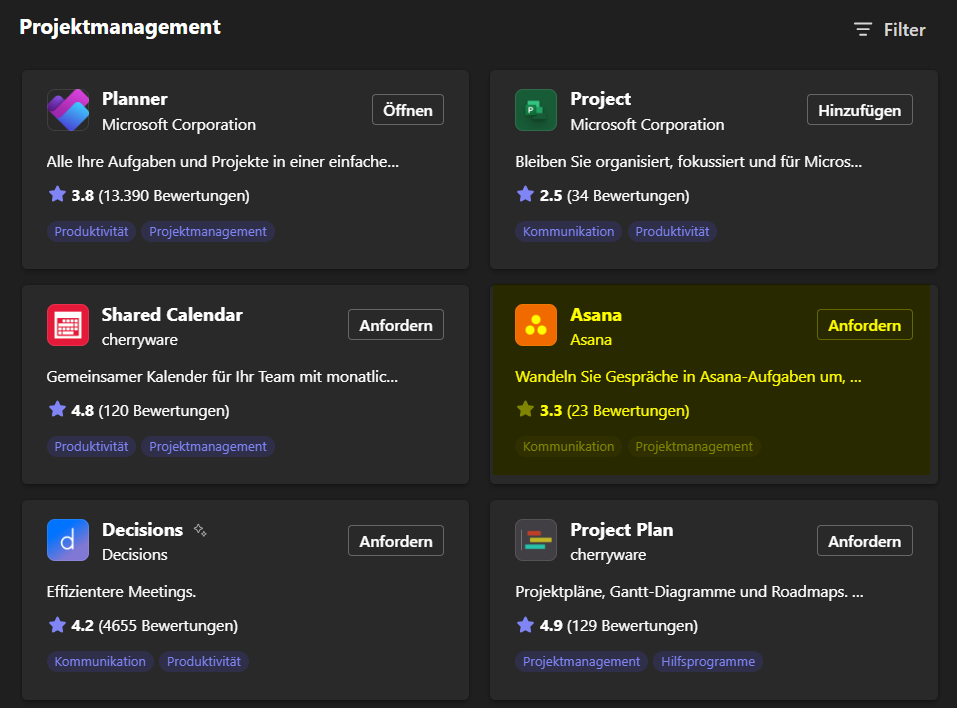This screenshot has width=957, height=708.
Task: Request Asana with the Anfordern button
Action: pyautogui.click(x=864, y=325)
